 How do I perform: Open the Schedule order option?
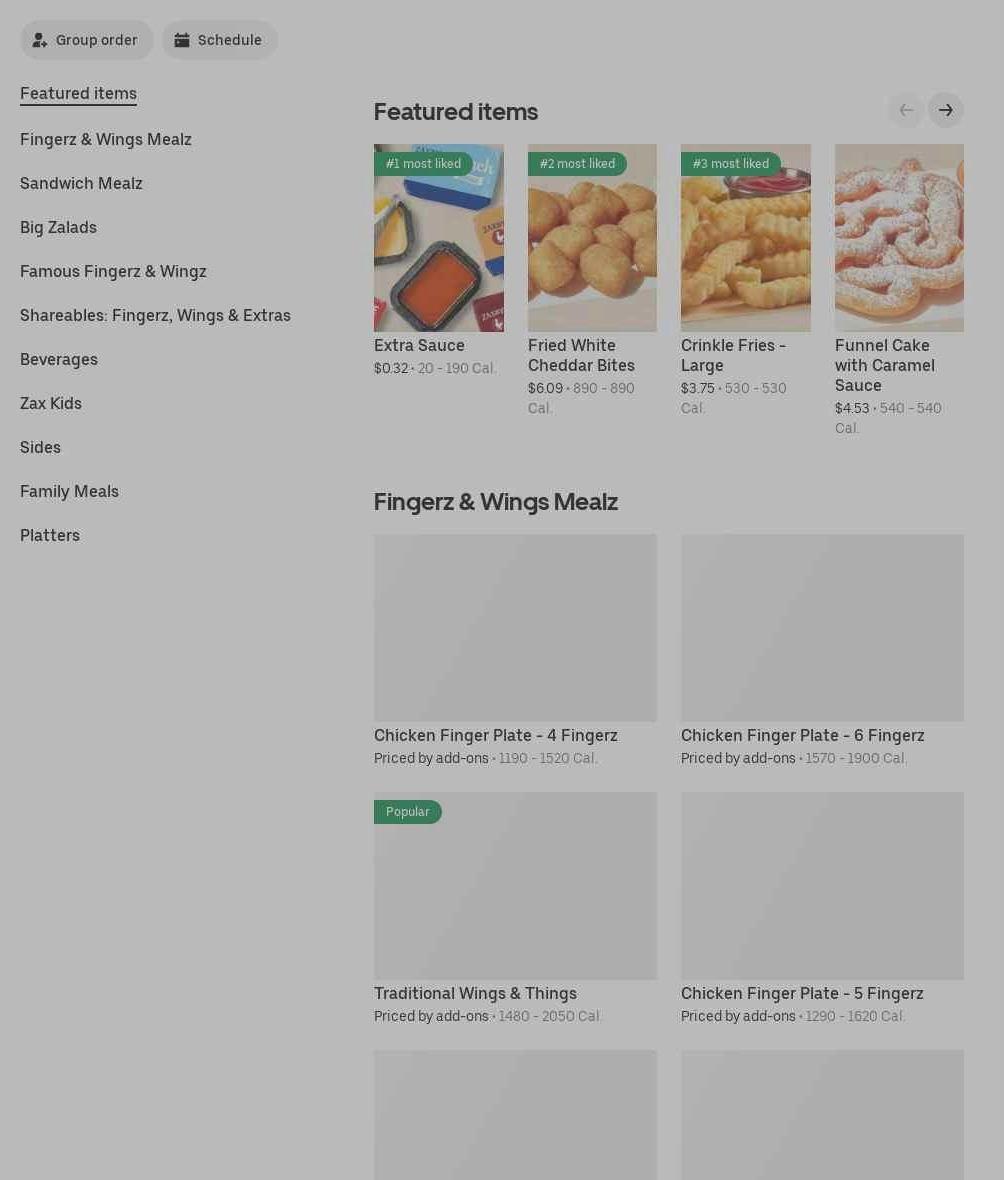tap(220, 40)
